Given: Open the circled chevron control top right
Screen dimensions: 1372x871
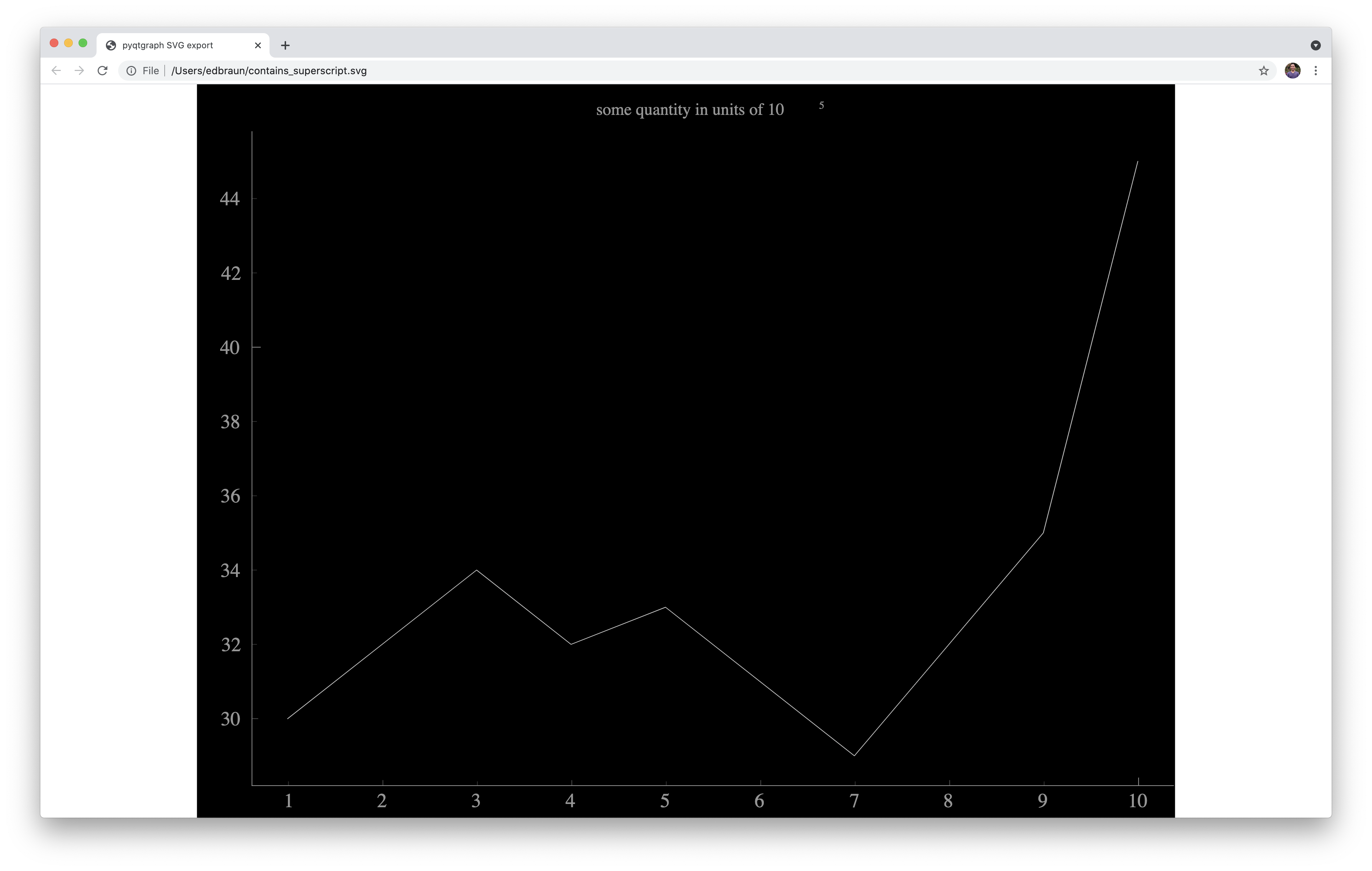Looking at the screenshot, I should click(1315, 44).
